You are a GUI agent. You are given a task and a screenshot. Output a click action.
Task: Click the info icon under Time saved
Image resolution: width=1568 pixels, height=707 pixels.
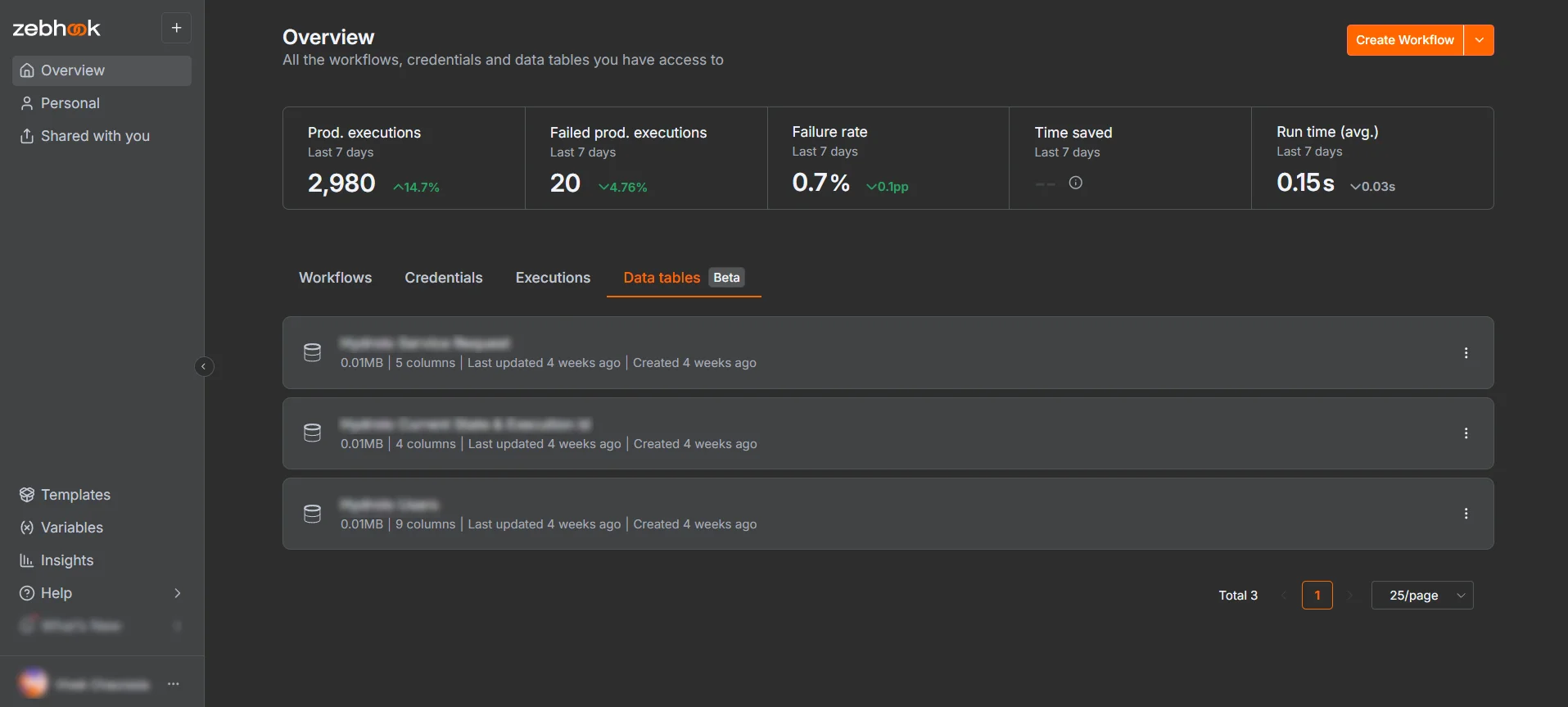coord(1075,183)
